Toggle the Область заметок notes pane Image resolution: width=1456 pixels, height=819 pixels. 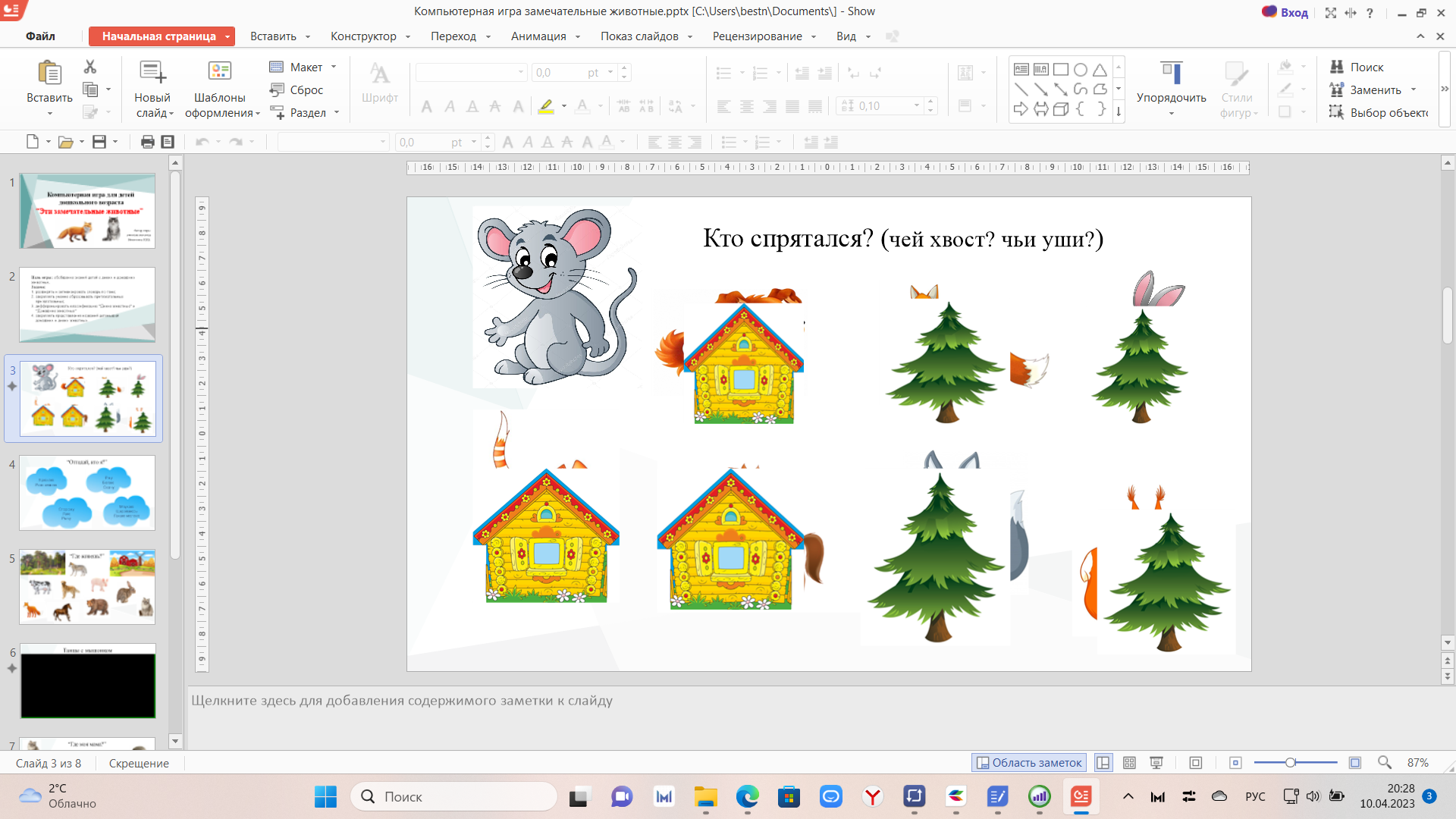[x=1029, y=763]
